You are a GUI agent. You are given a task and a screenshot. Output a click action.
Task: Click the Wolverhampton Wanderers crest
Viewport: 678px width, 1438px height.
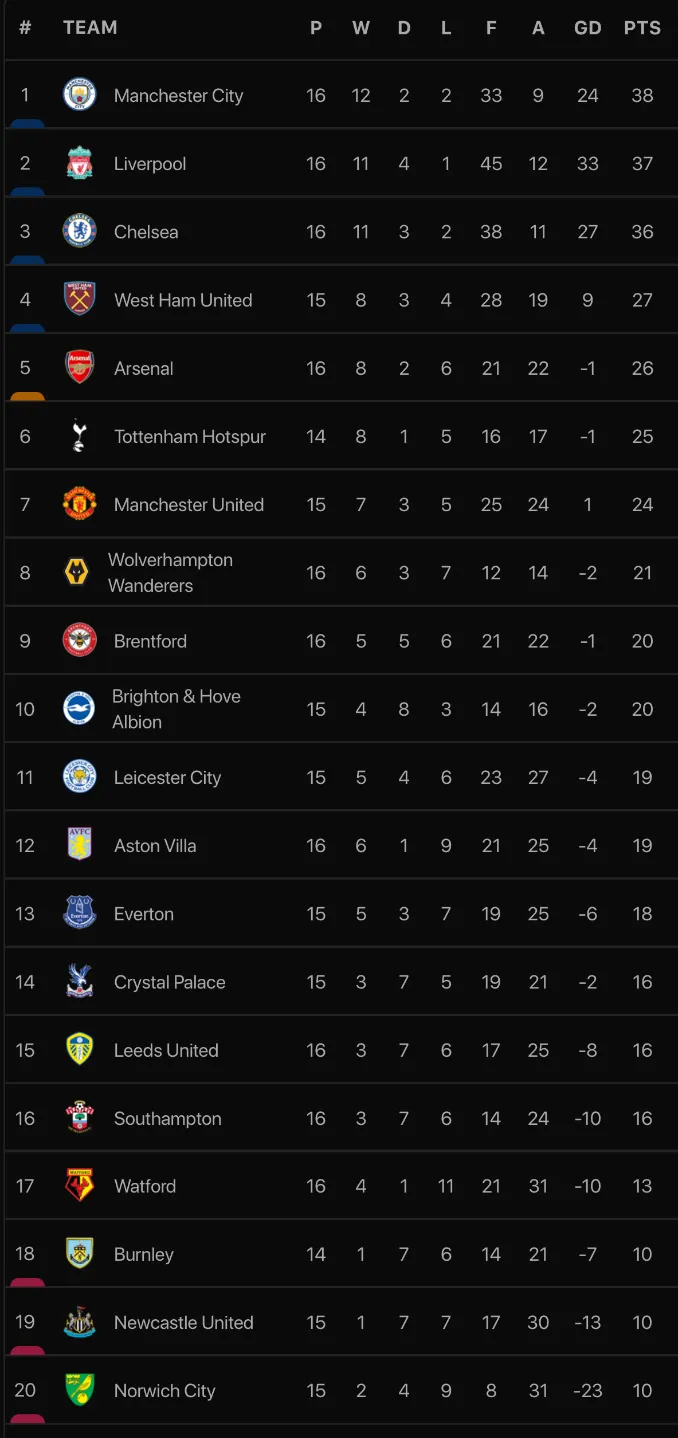(x=76, y=572)
